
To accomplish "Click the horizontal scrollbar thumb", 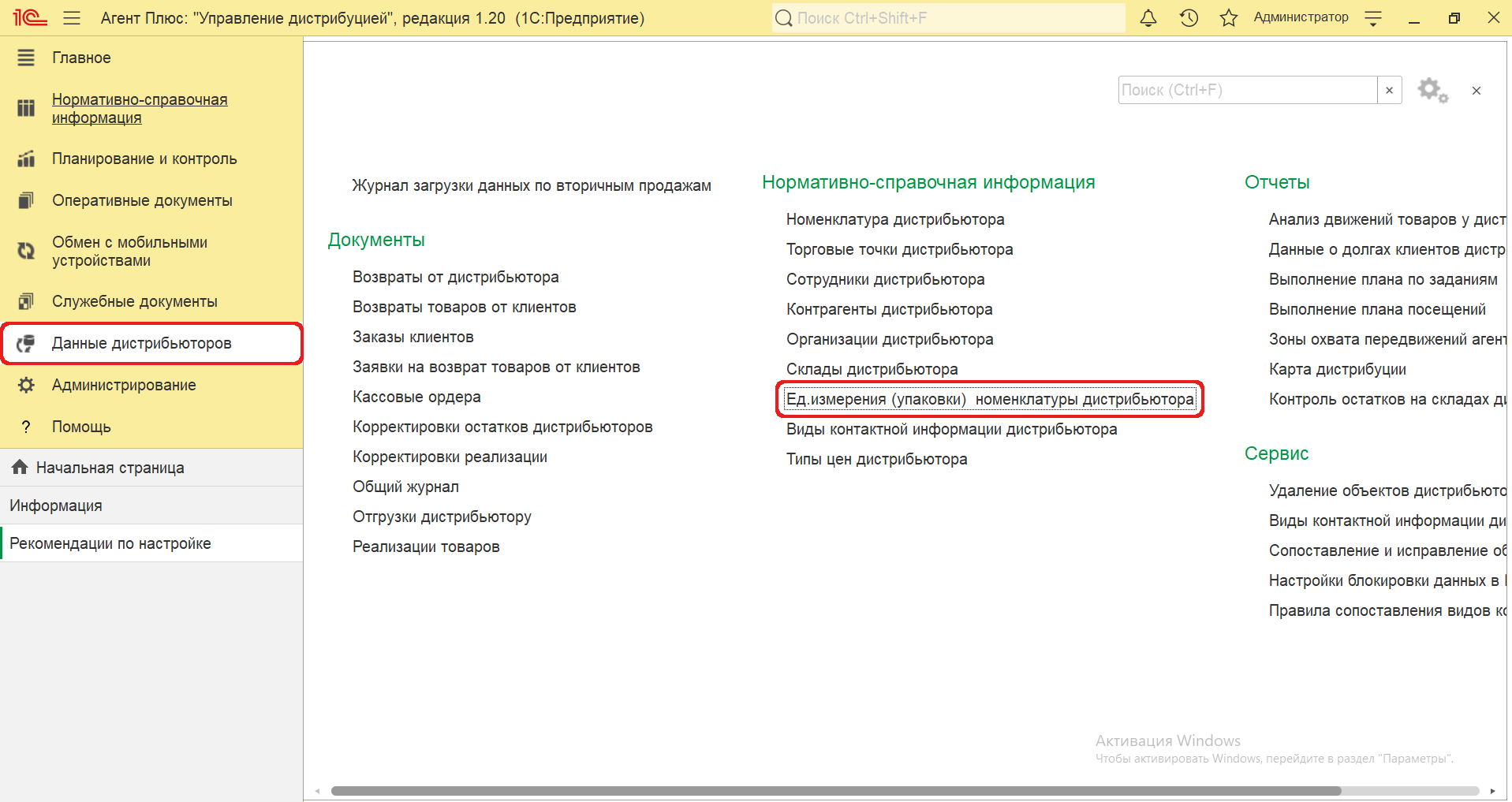I will (836, 791).
